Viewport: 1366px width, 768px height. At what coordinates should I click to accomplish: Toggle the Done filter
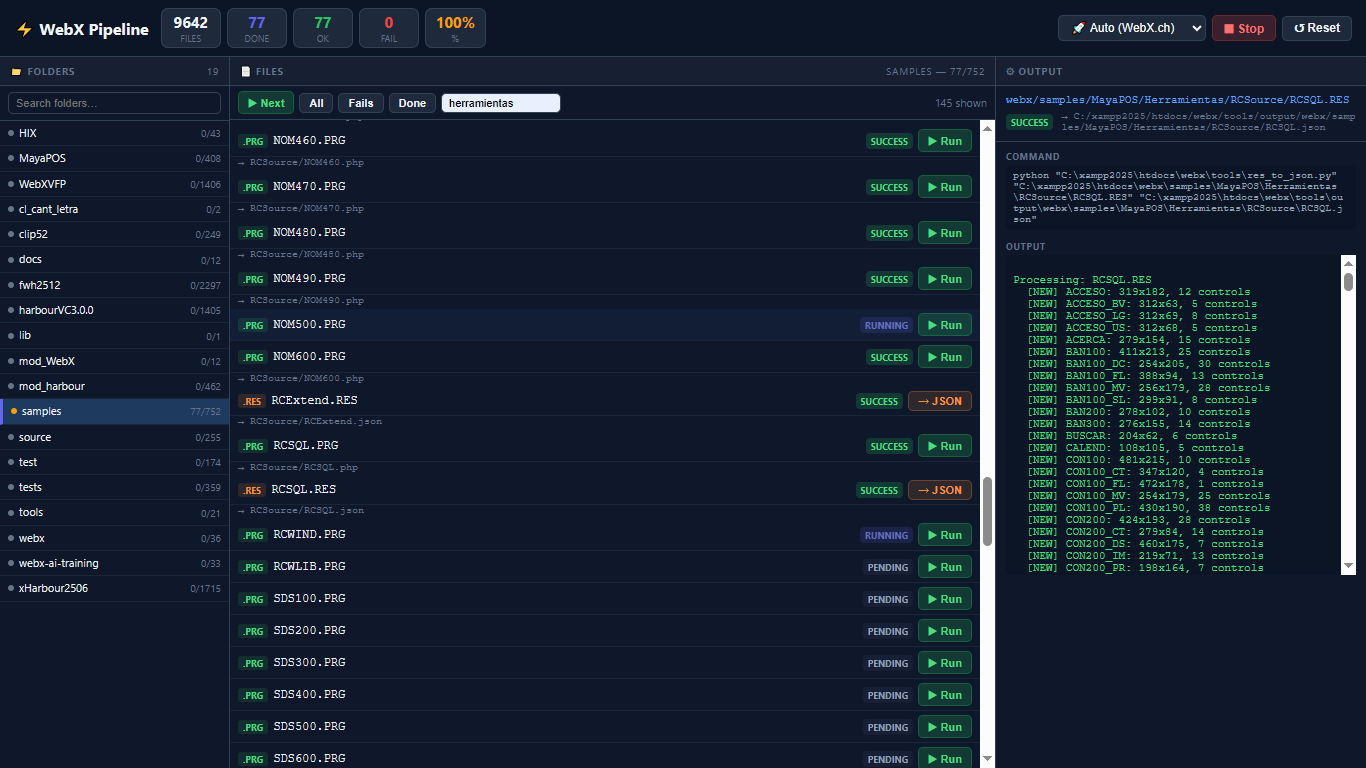click(412, 103)
